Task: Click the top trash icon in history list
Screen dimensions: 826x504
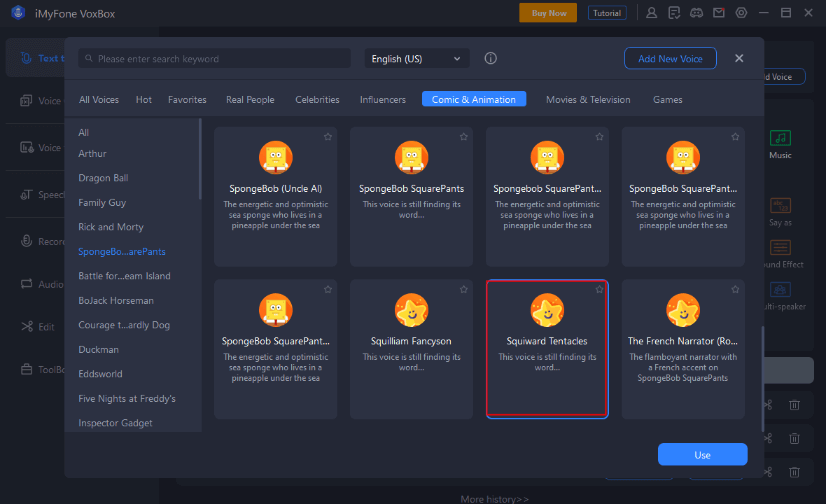Action: 794,405
